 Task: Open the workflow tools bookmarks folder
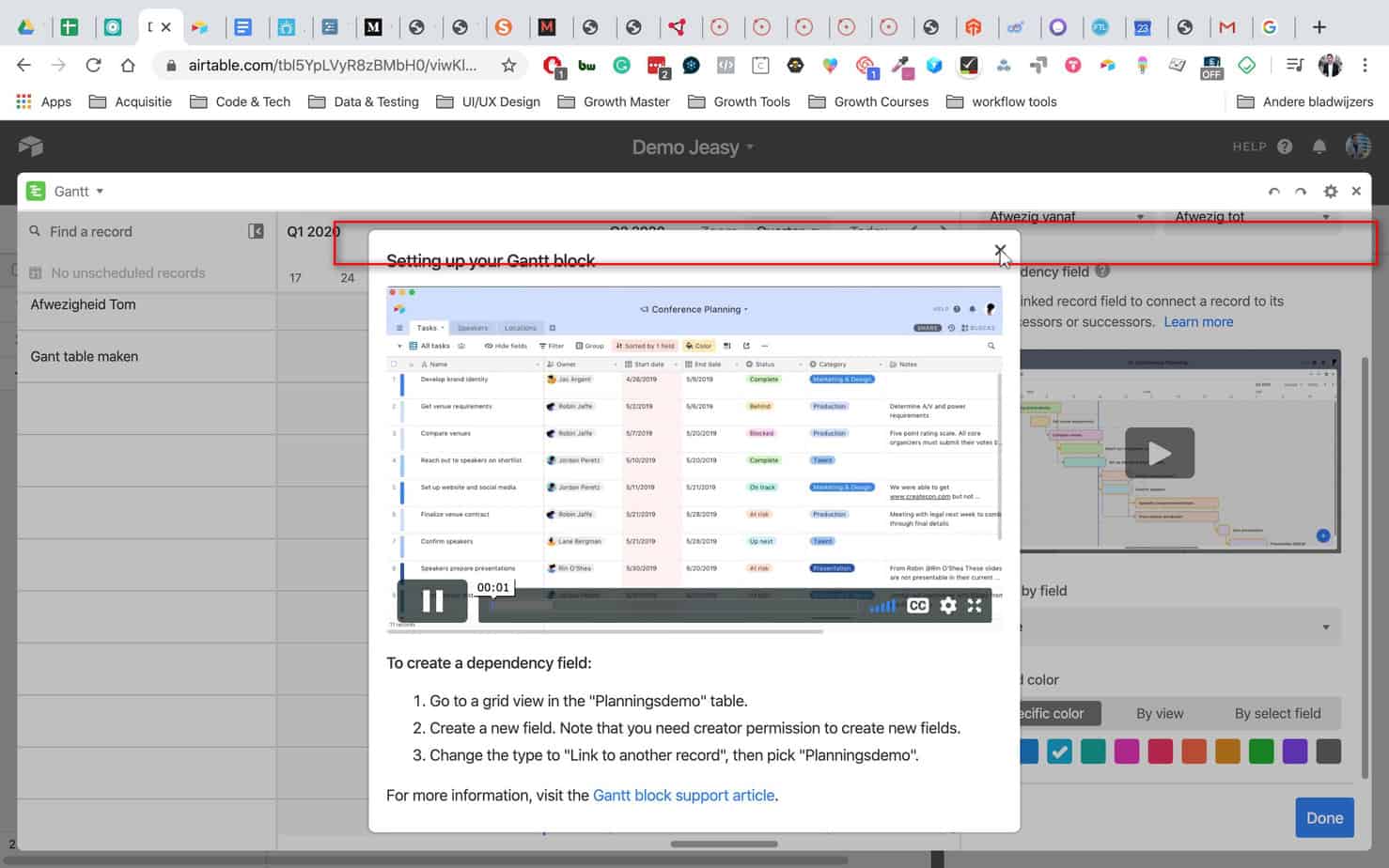pyautogui.click(x=1002, y=101)
